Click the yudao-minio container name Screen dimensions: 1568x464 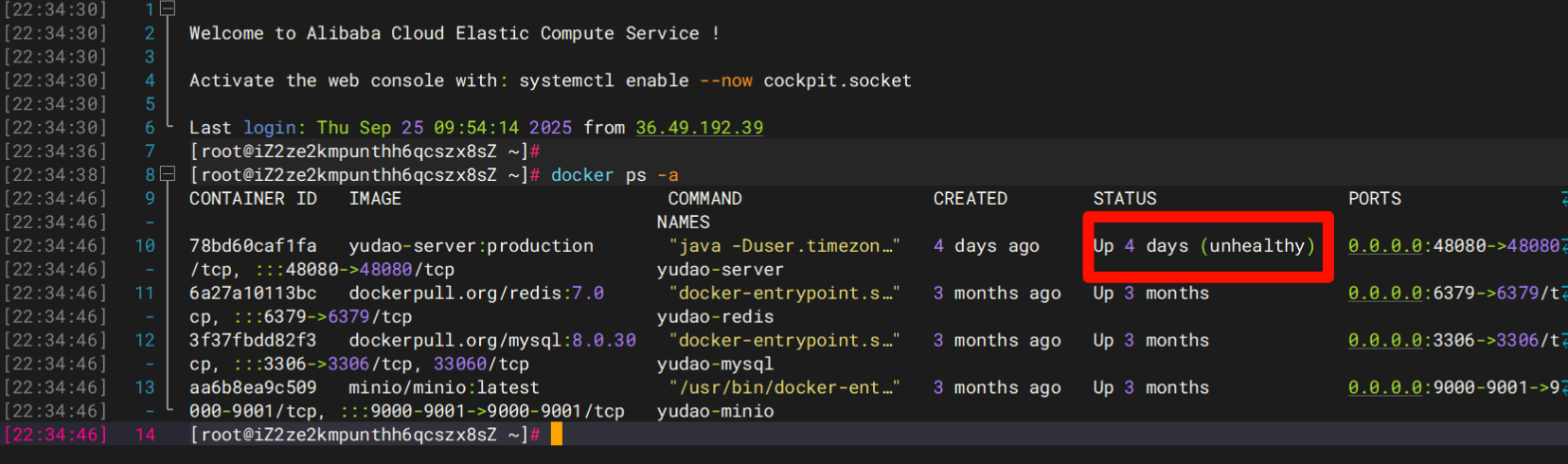(715, 412)
